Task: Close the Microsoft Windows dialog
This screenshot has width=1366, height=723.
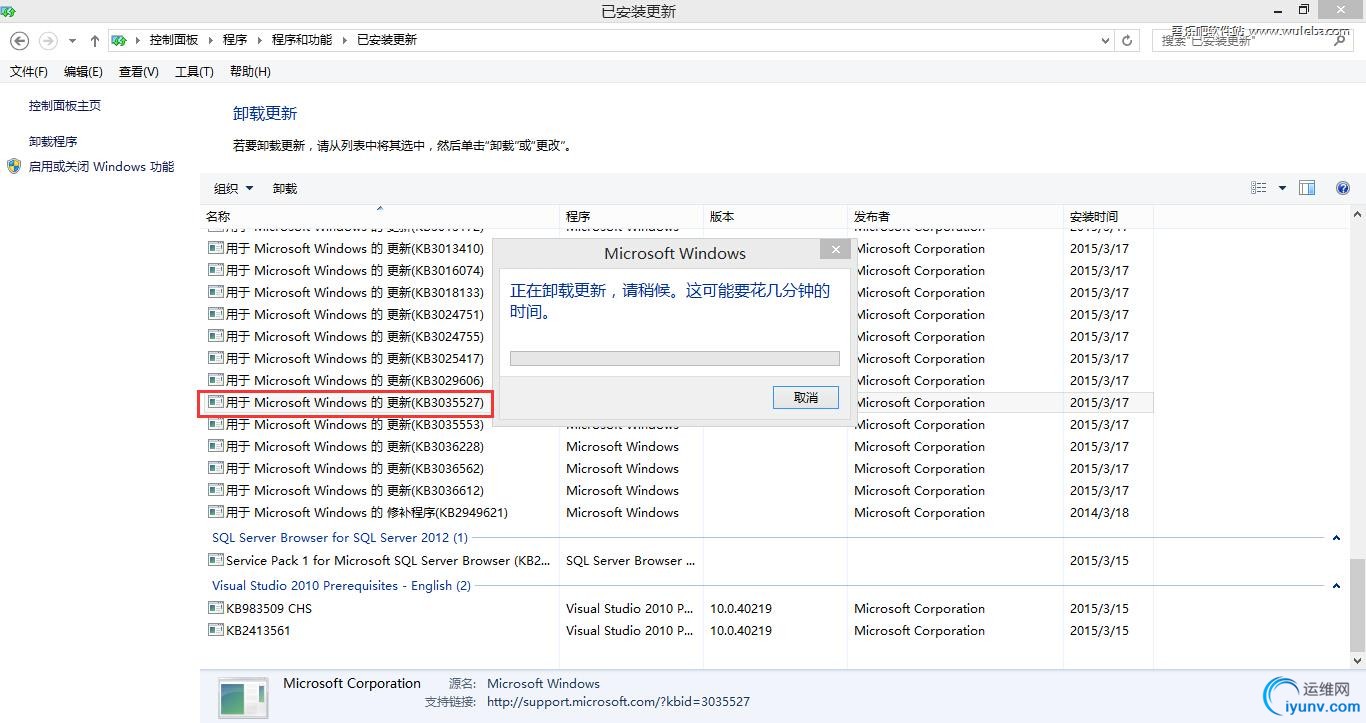Action: (x=835, y=249)
